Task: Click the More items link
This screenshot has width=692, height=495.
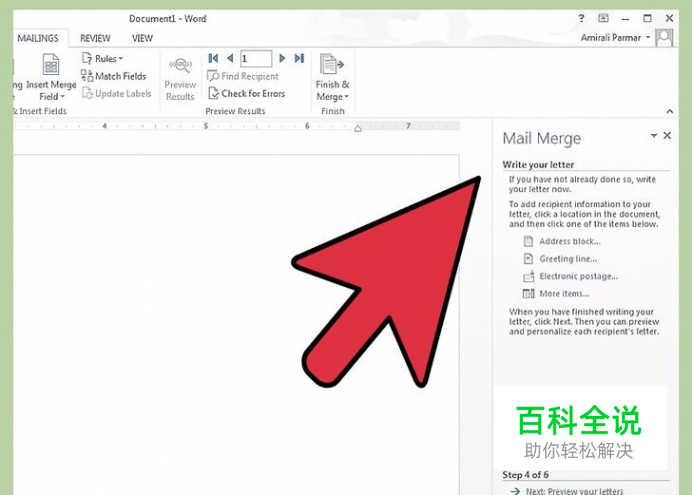Action: [564, 294]
